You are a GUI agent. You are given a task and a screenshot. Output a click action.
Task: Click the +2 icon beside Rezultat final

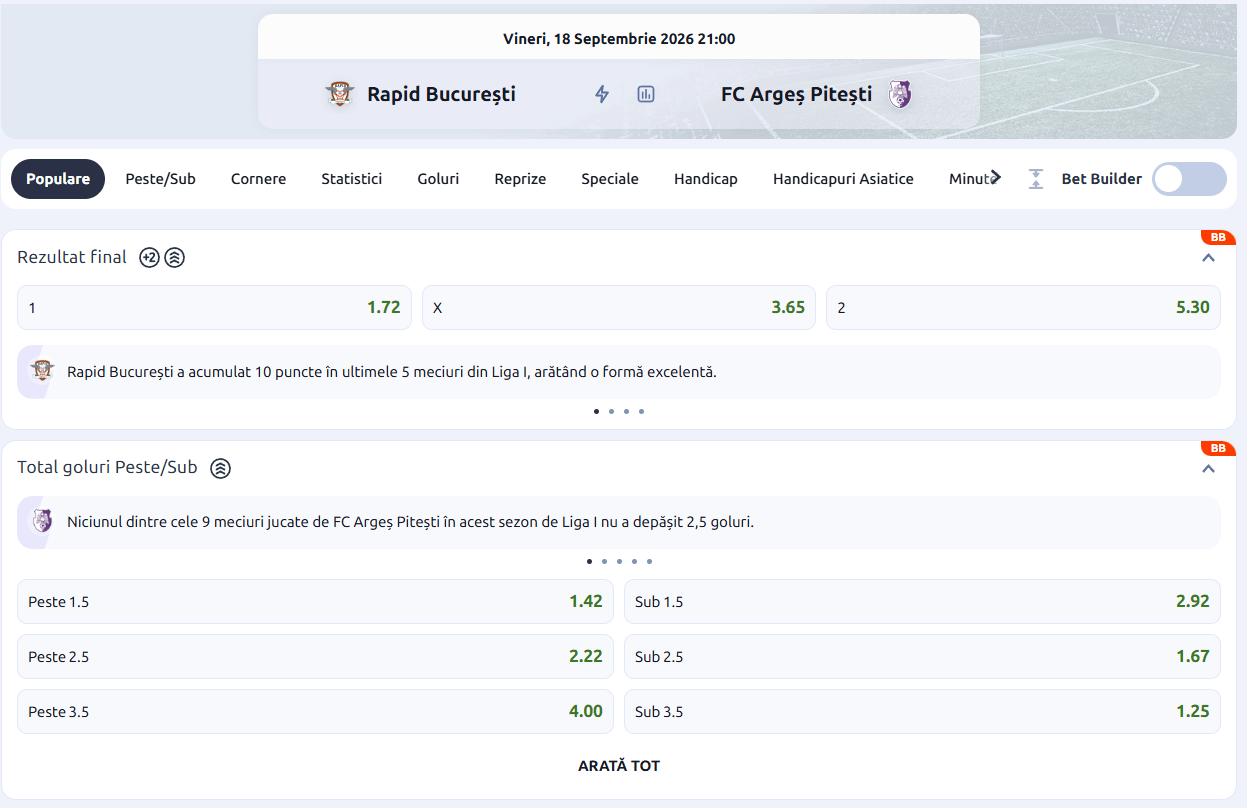click(x=149, y=257)
